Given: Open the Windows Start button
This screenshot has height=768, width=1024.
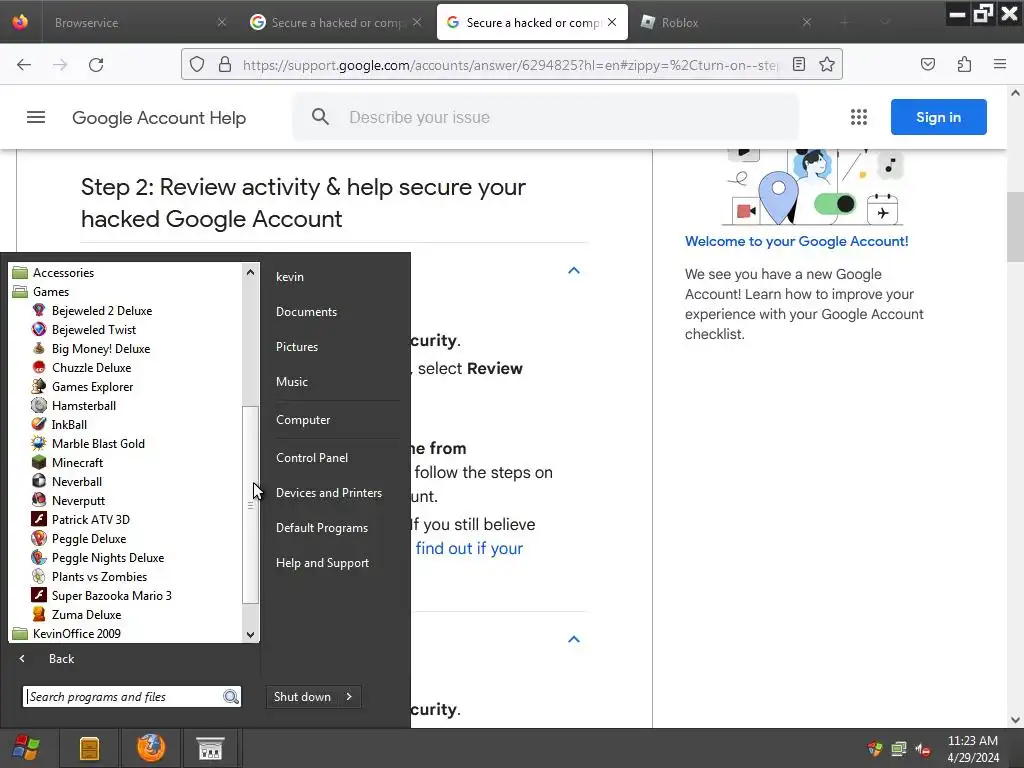Looking at the screenshot, I should (x=26, y=748).
